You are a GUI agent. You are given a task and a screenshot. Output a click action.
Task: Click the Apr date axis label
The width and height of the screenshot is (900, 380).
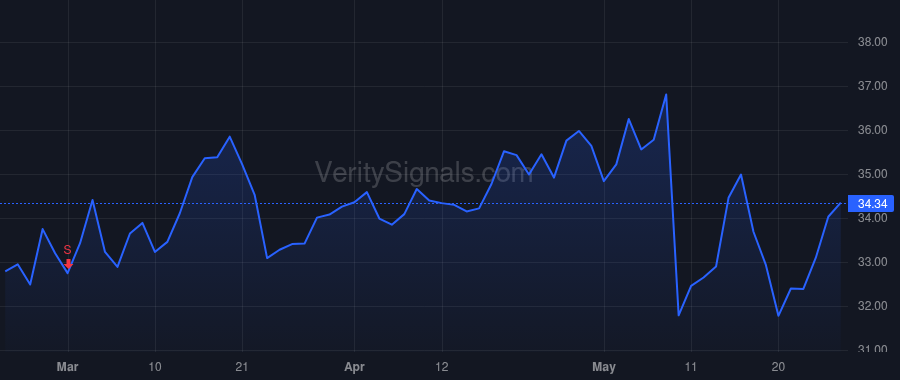click(354, 367)
